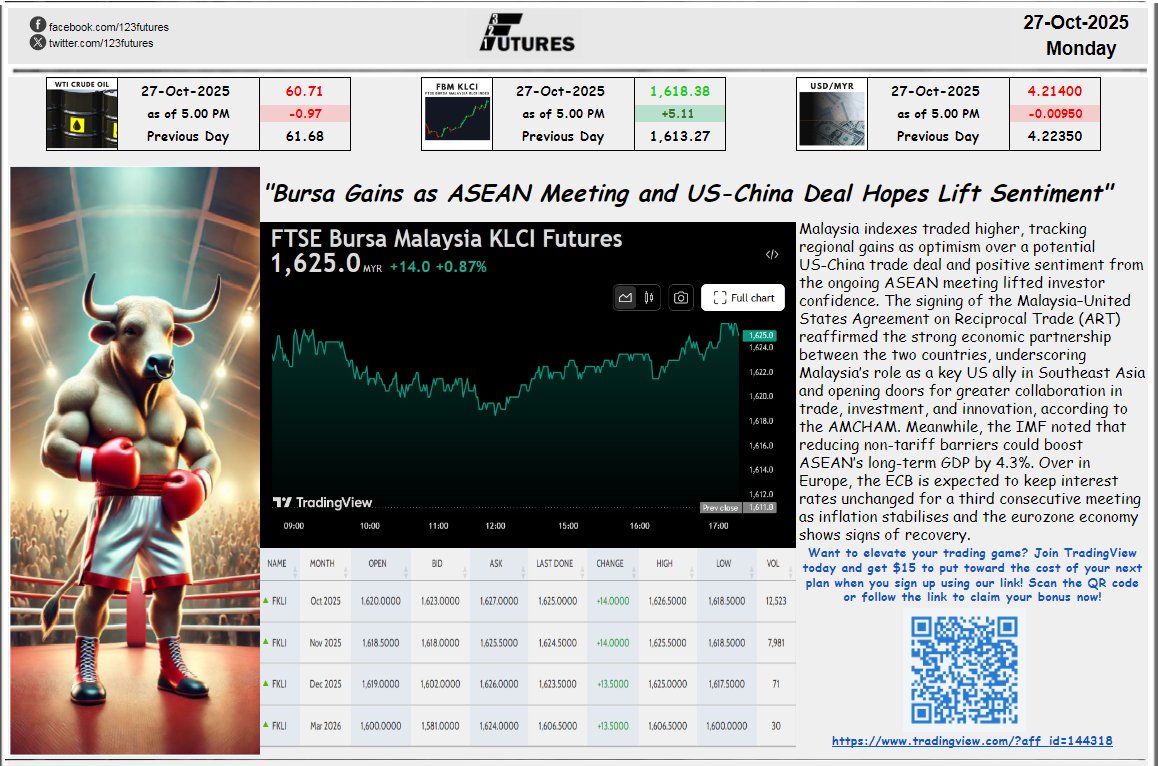Click the 1,625.0 price label on chart axis

click(760, 335)
